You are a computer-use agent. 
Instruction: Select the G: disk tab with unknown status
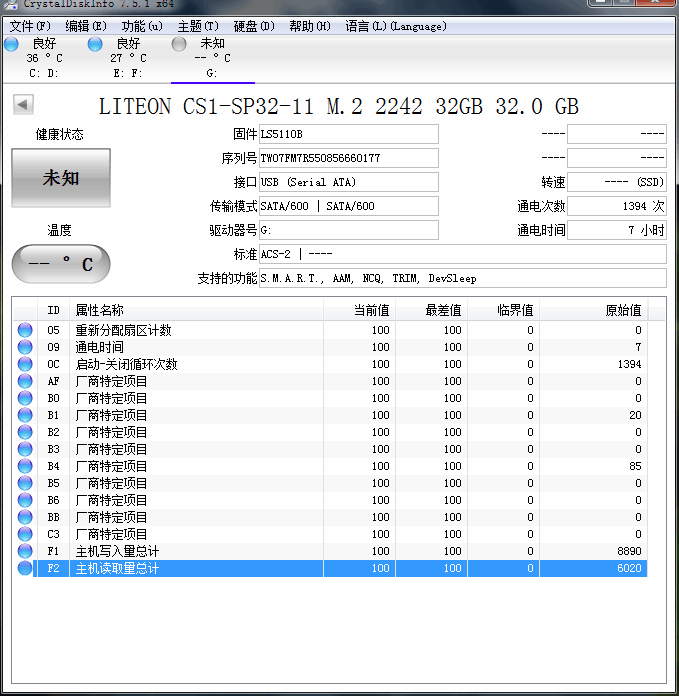click(213, 58)
